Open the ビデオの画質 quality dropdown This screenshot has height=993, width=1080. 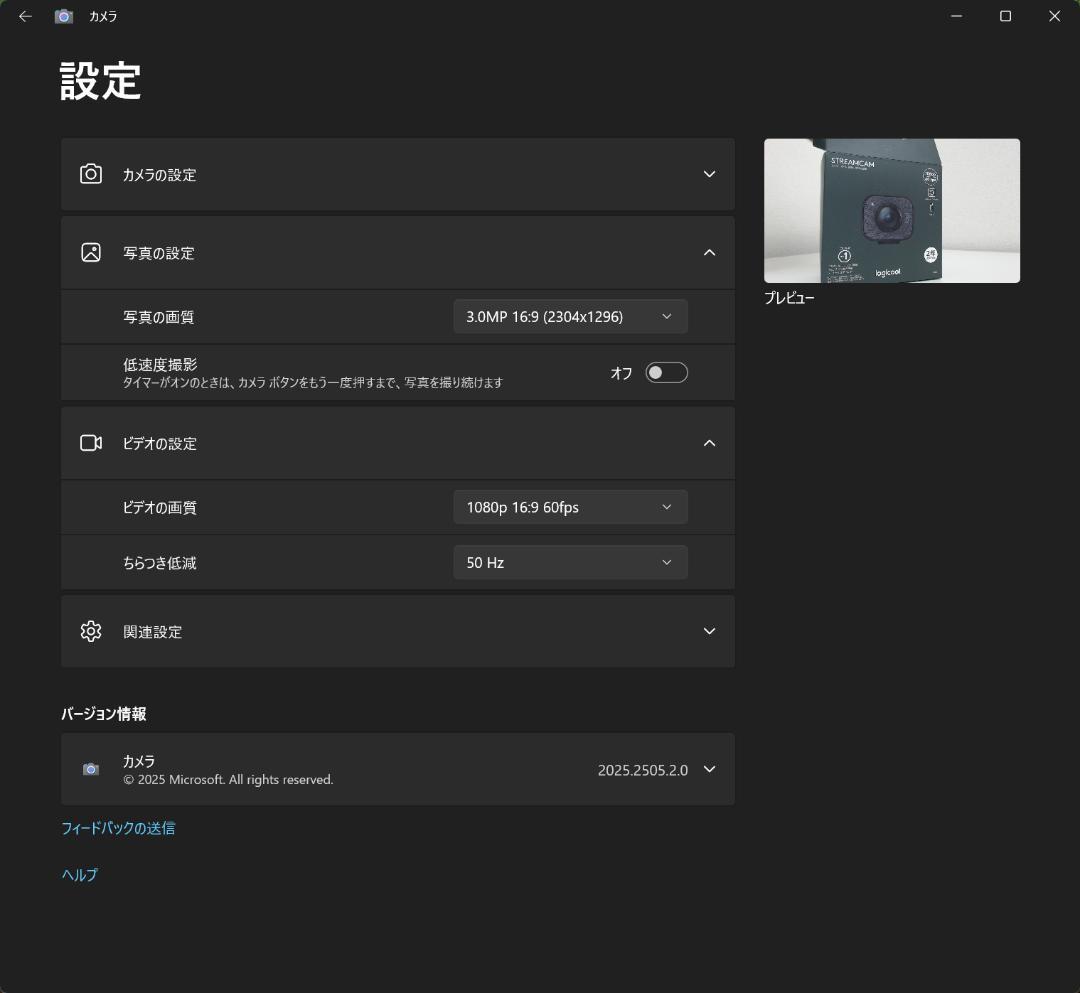point(570,507)
